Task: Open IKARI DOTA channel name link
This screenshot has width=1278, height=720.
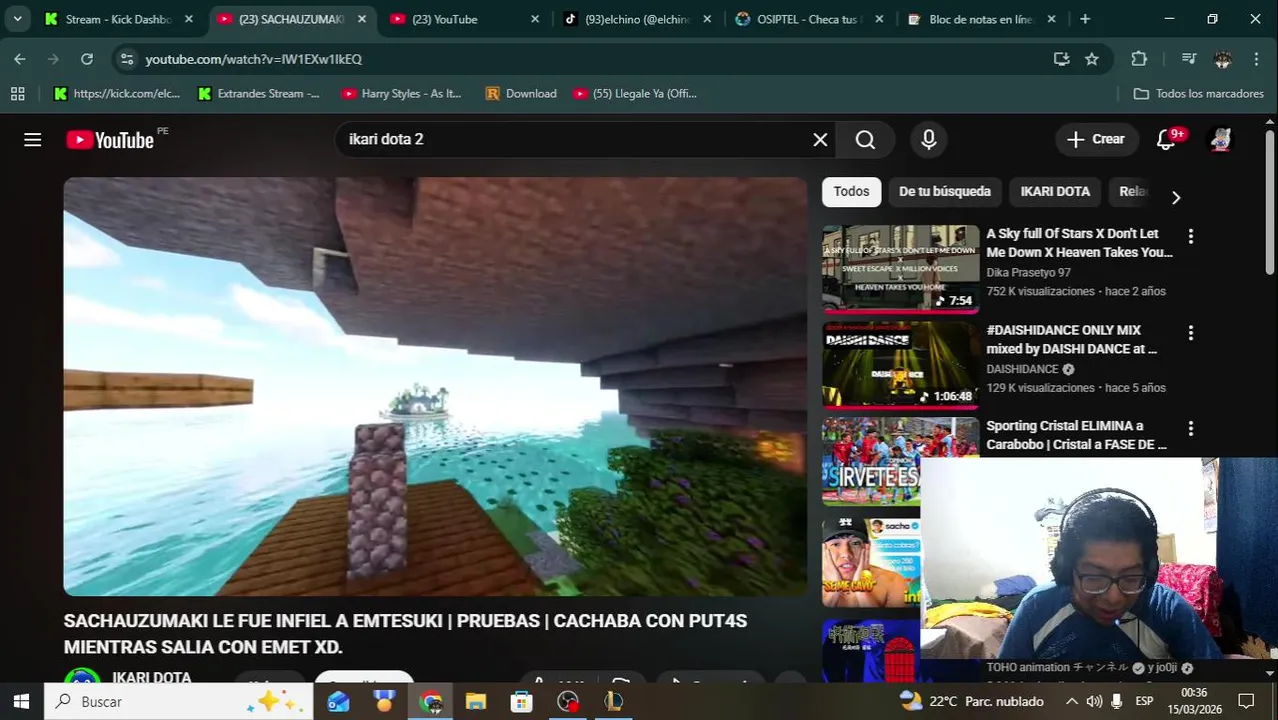Action: pos(151,678)
